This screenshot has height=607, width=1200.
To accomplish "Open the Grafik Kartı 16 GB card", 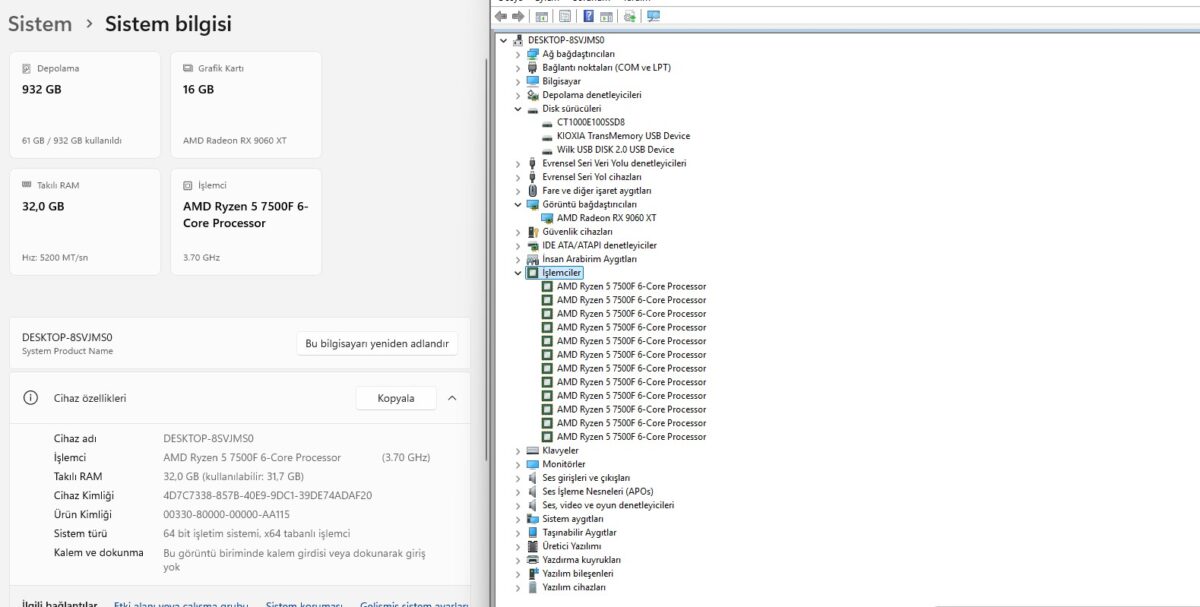I will pos(246,105).
